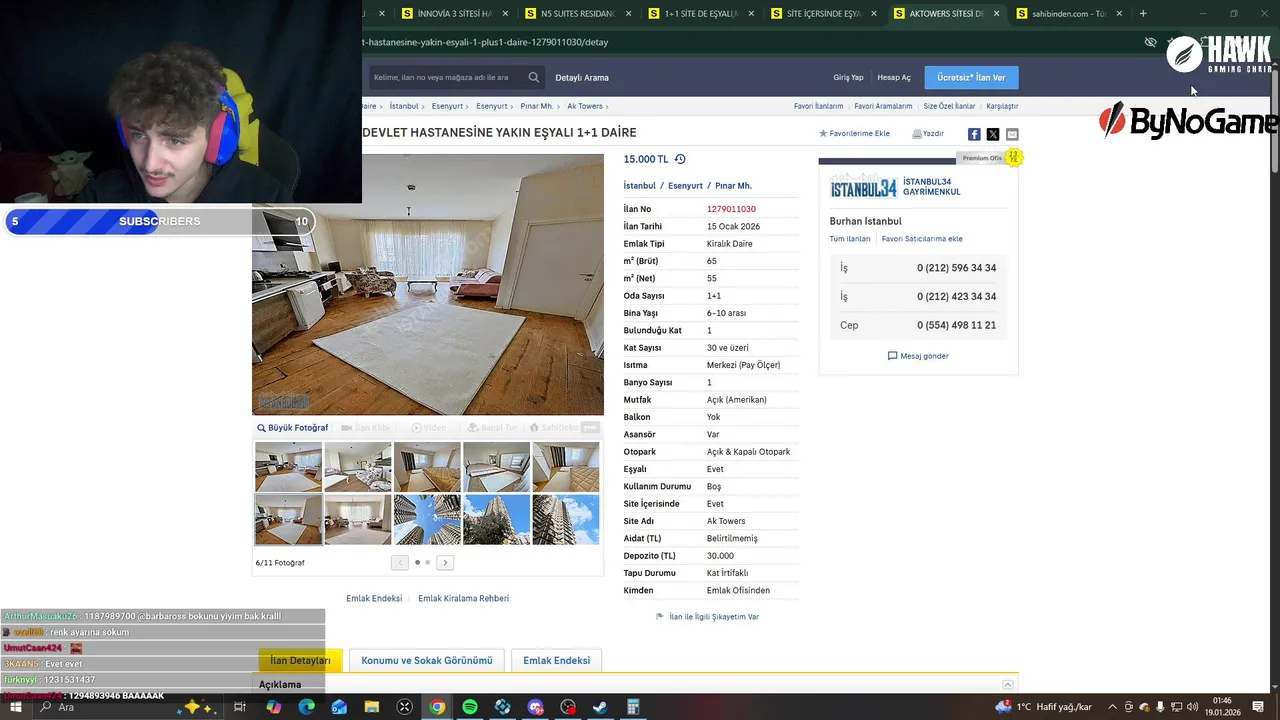This screenshot has width=1280, height=720.
Task: Open Steam from the taskbar
Action: (x=600, y=707)
